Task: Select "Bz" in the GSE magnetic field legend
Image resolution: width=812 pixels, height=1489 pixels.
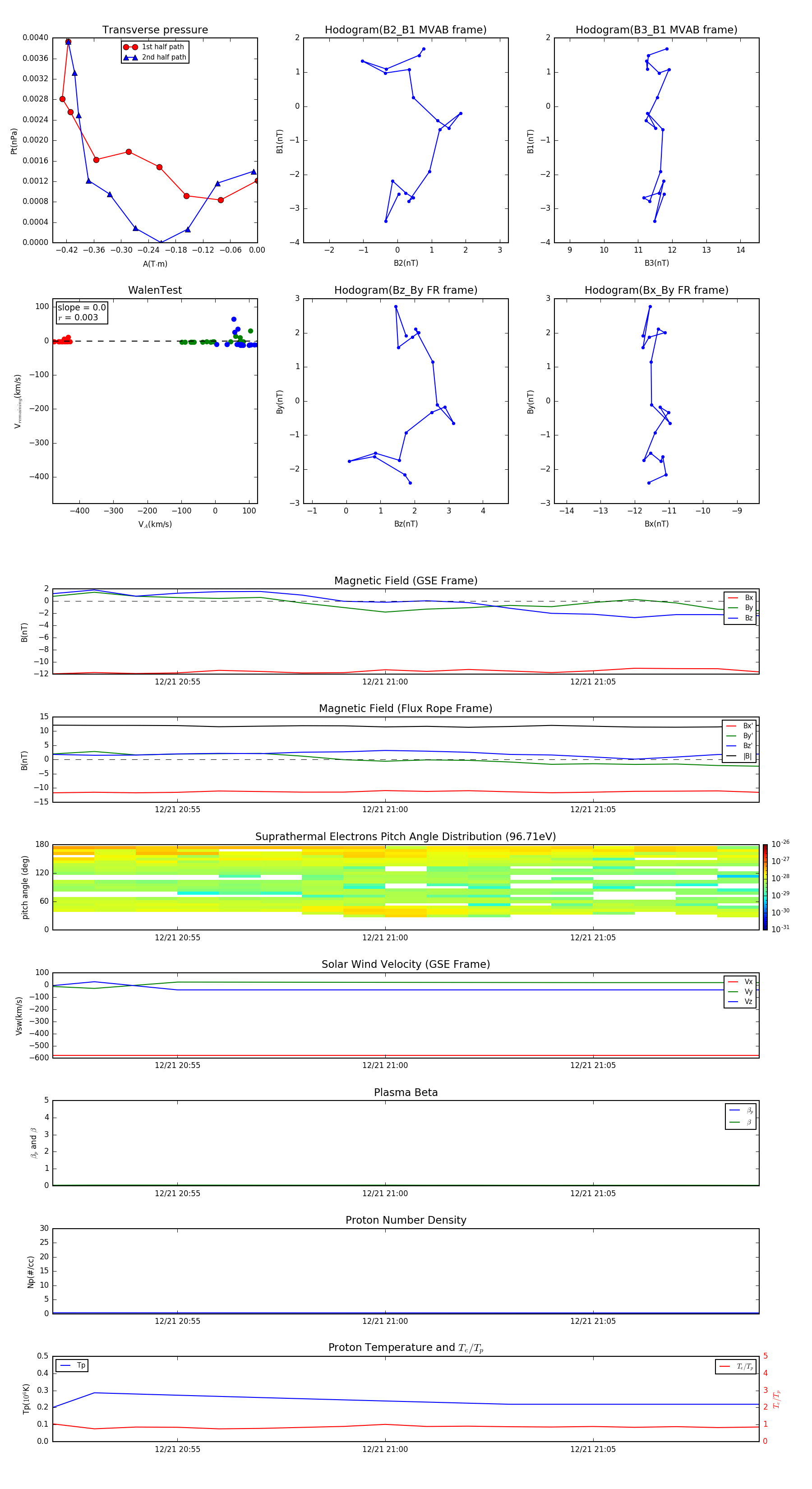Action: point(740,618)
